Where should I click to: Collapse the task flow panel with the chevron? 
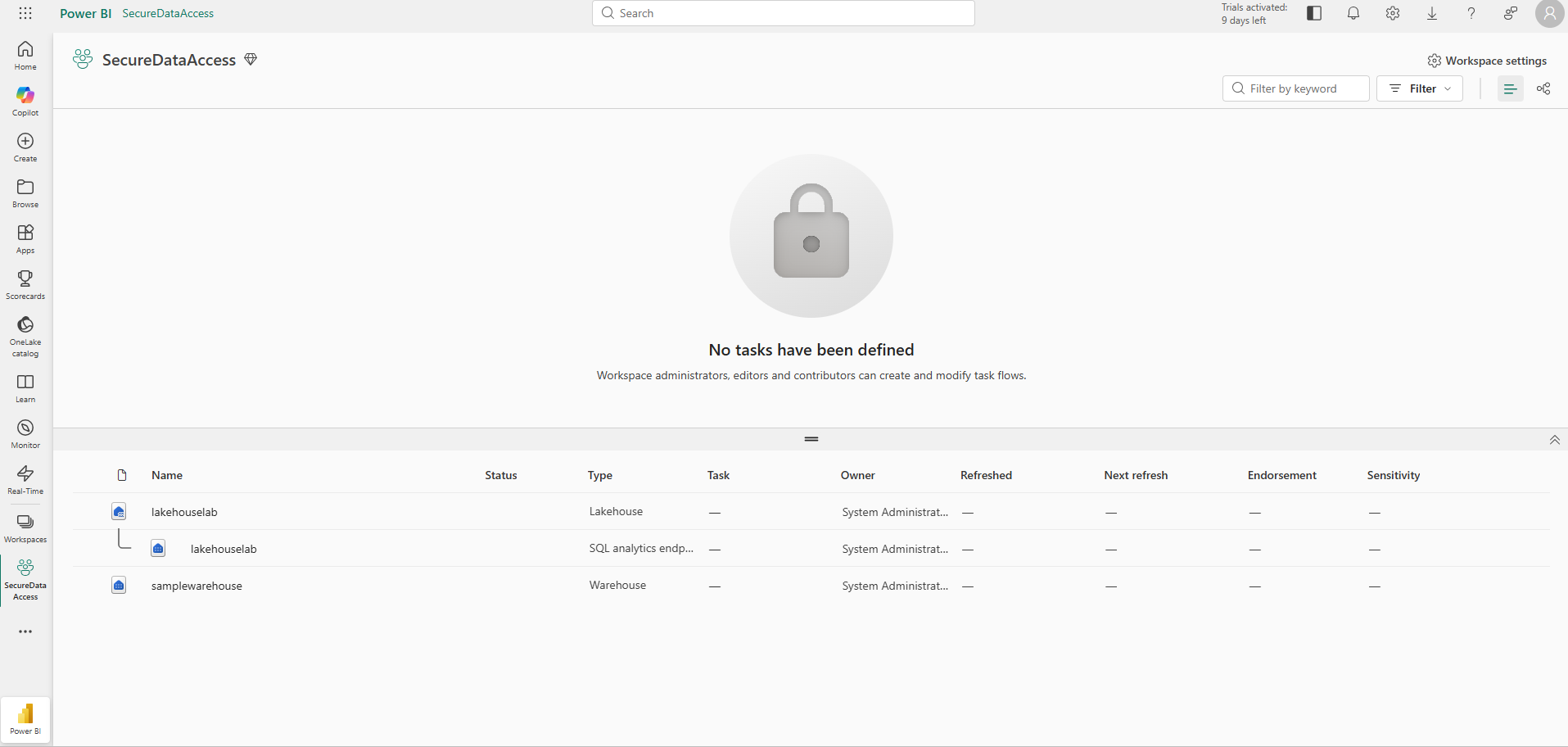click(1554, 440)
